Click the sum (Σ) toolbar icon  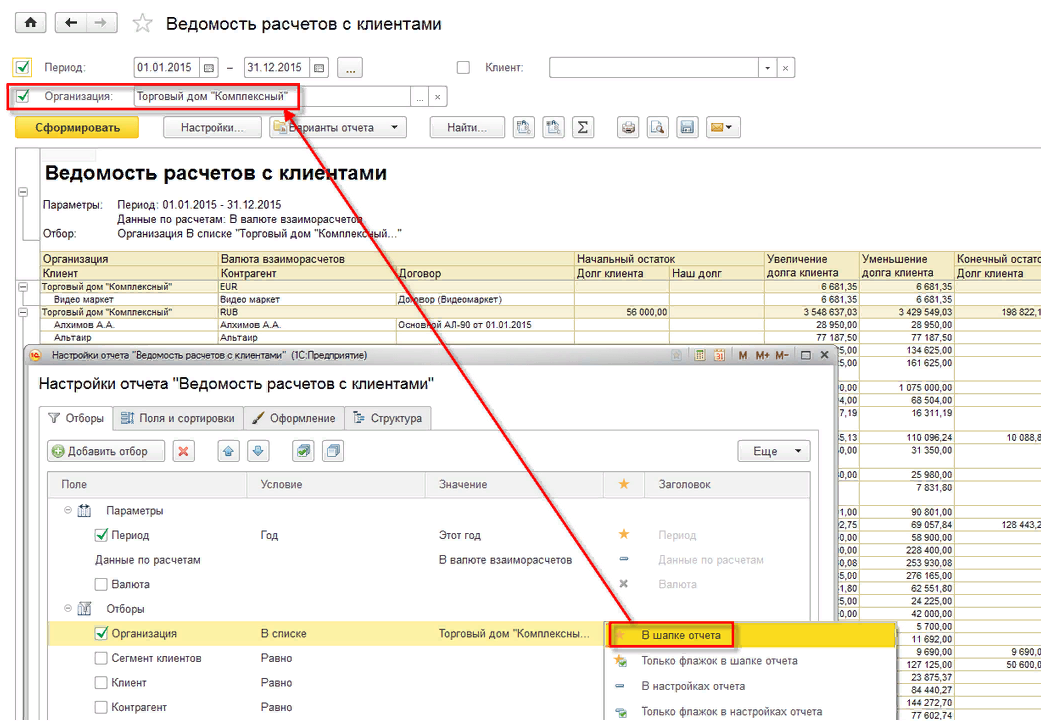click(x=583, y=127)
